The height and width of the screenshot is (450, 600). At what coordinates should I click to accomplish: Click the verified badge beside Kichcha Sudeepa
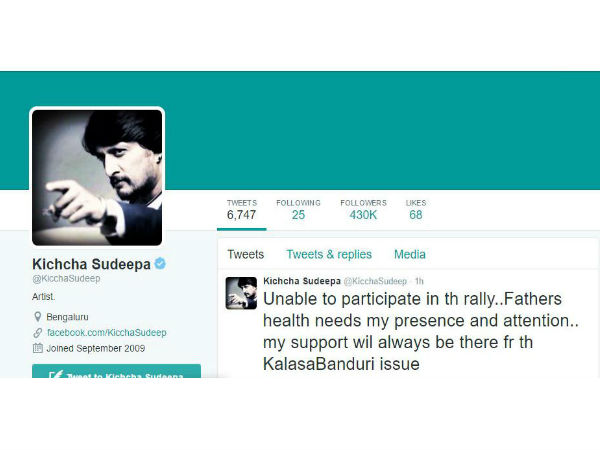coord(160,264)
